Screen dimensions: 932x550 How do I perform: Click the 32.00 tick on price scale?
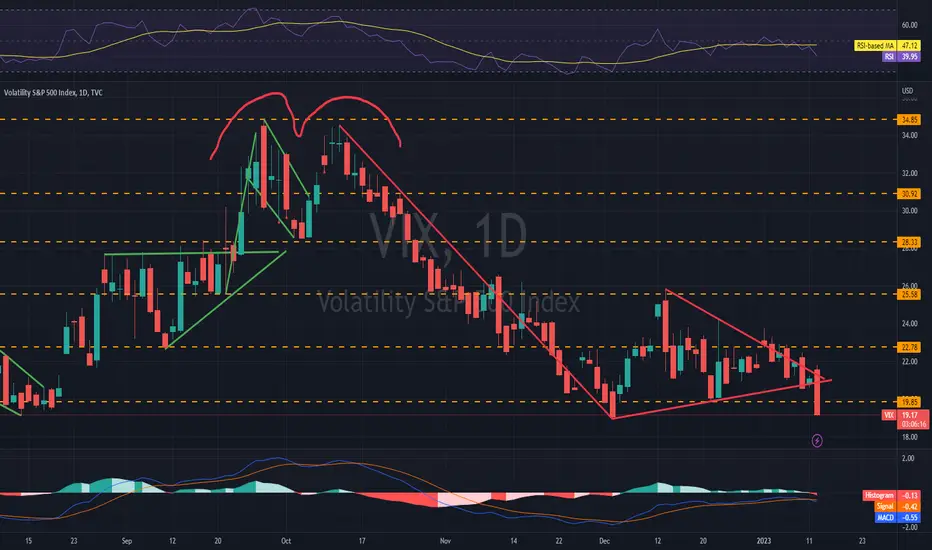(909, 174)
